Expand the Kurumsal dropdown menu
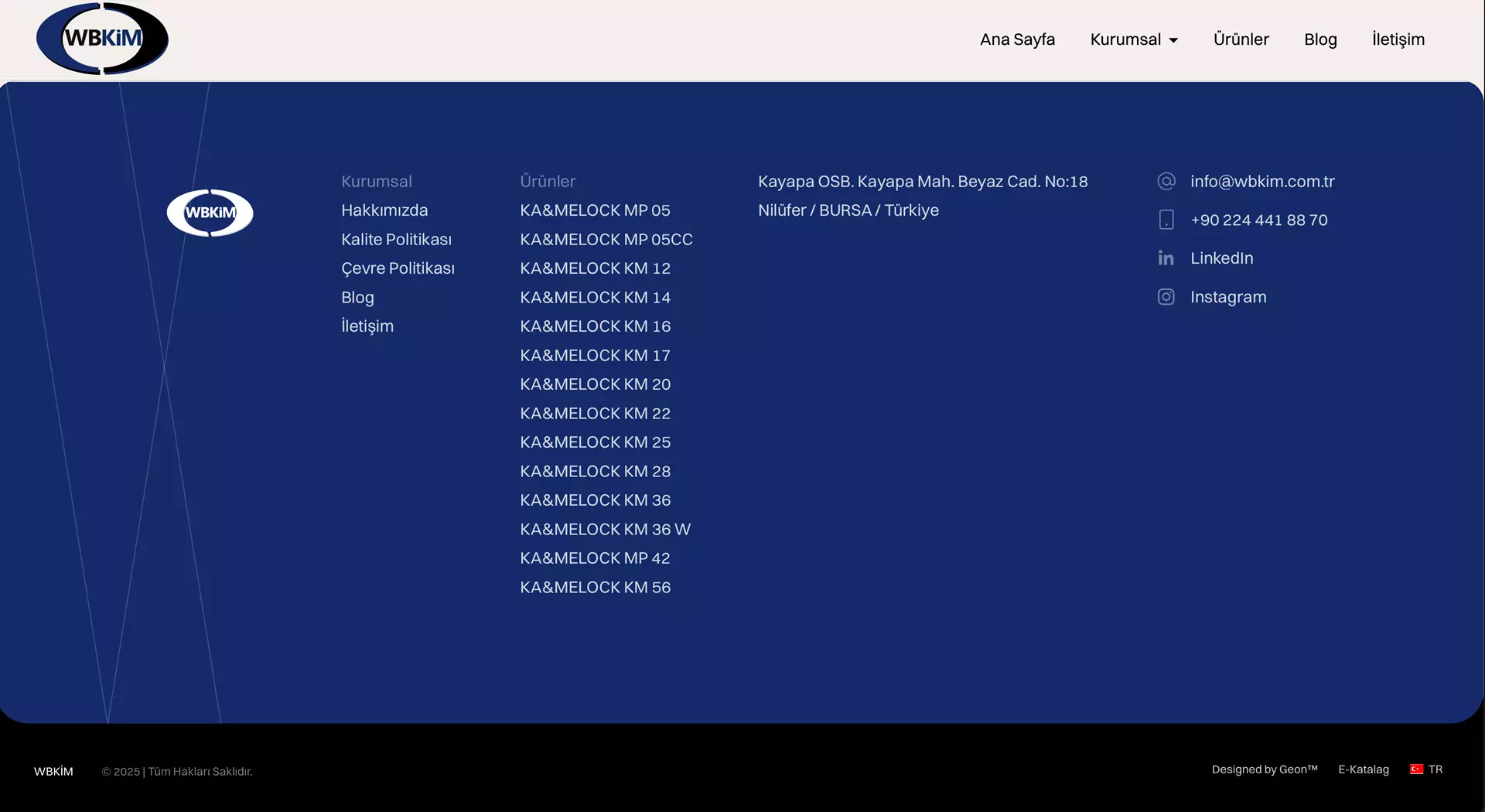 1134,39
